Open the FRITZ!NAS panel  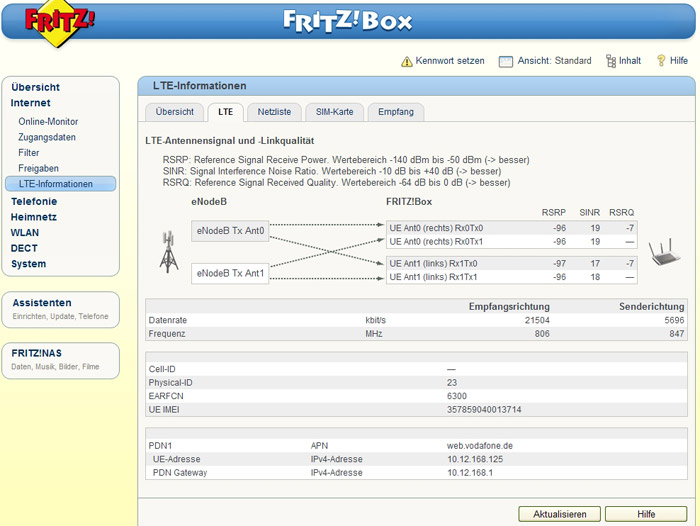tap(61, 360)
